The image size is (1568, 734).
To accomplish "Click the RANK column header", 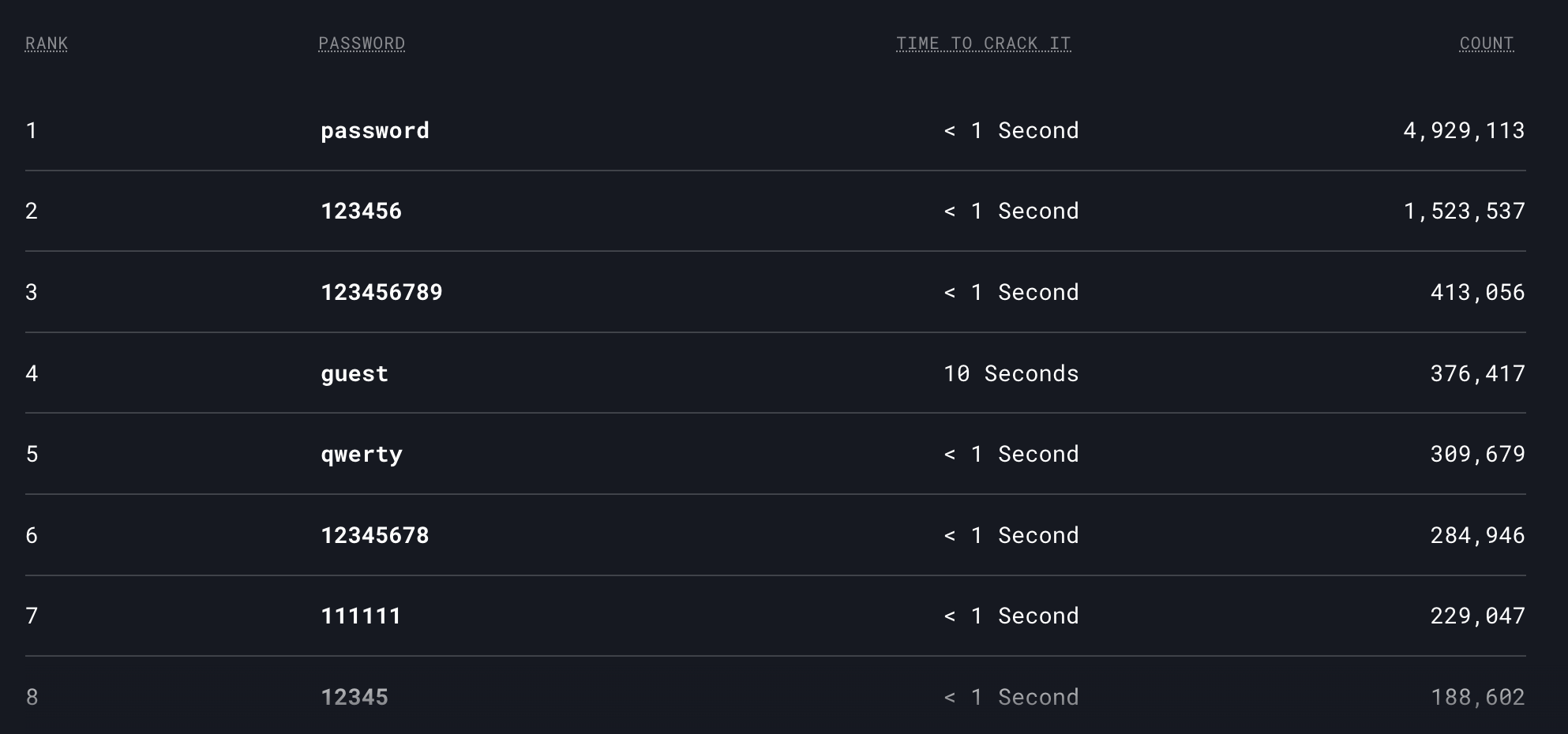I will tap(47, 43).
